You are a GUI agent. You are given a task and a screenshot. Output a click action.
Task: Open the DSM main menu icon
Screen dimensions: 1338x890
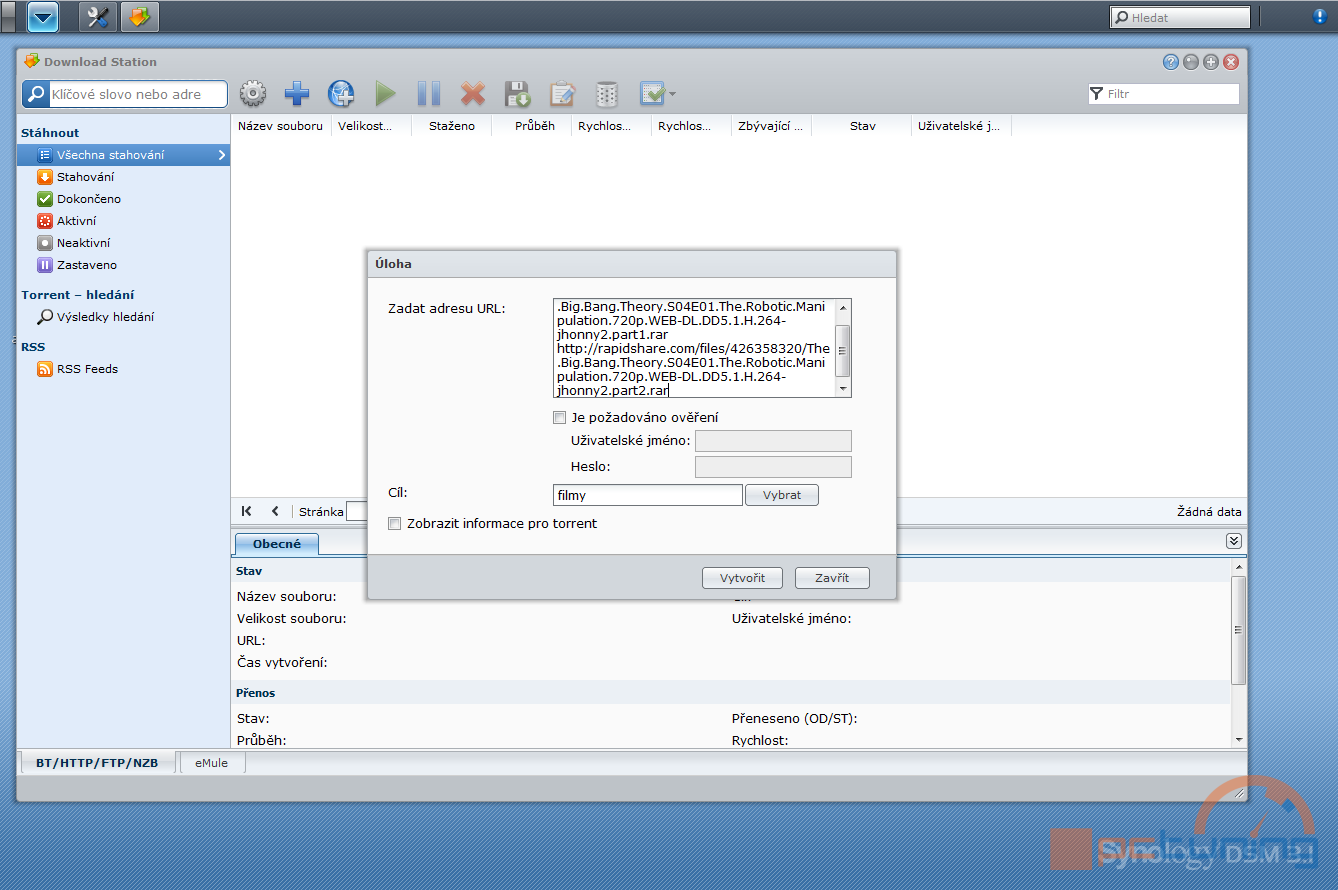(x=43, y=17)
